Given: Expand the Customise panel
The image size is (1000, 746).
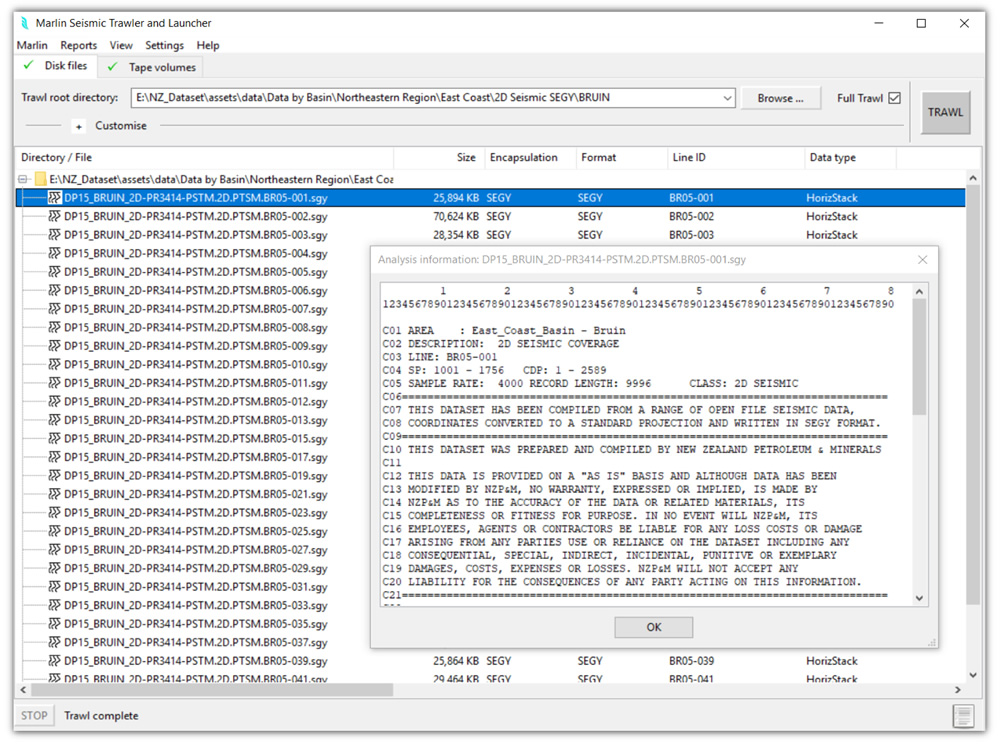Looking at the screenshot, I should point(78,126).
